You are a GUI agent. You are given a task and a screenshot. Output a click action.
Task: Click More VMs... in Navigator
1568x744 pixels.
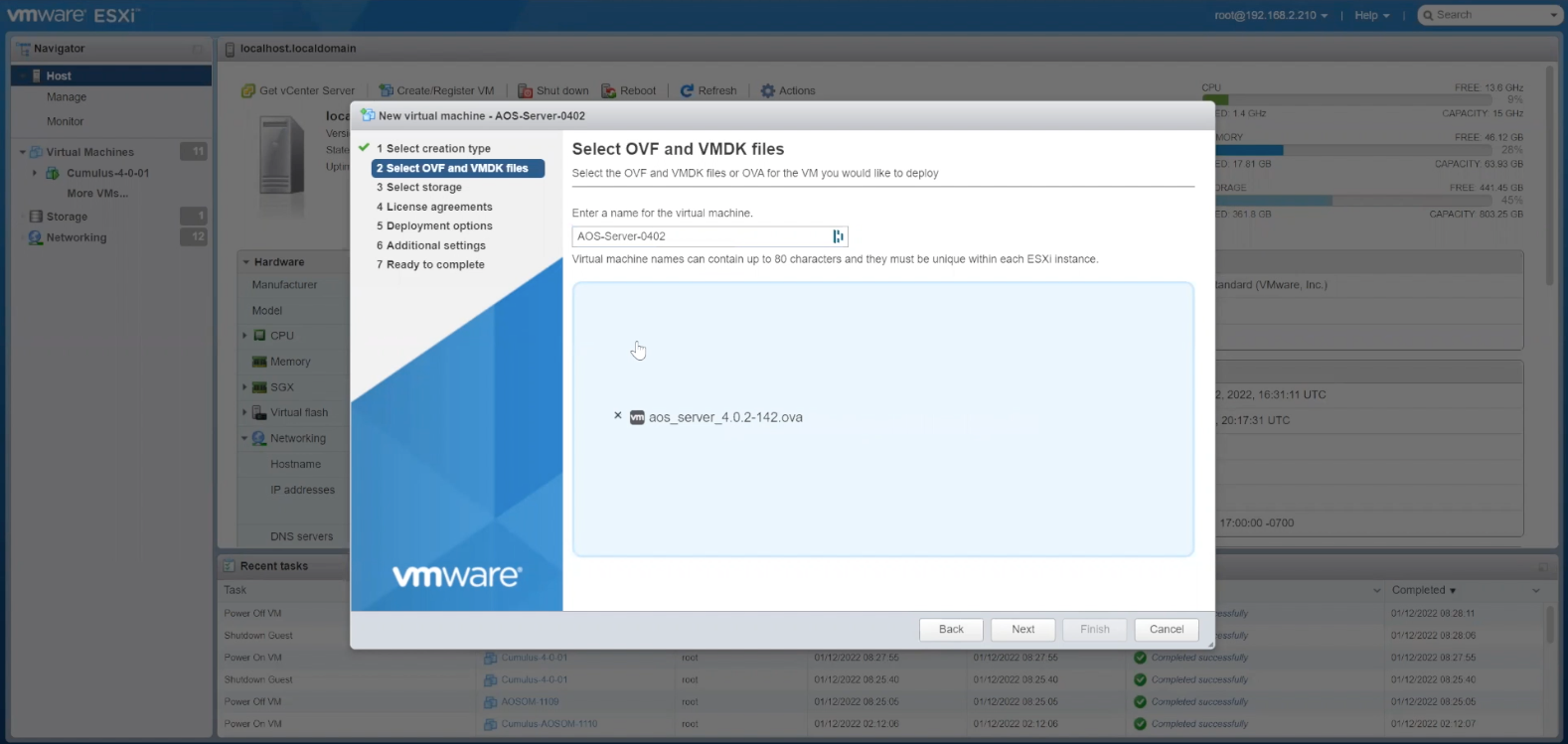97,194
